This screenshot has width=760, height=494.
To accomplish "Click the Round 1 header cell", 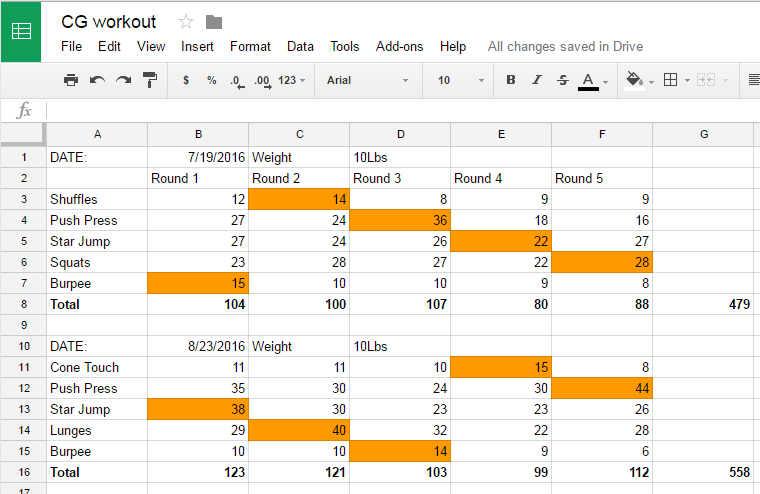I will coord(198,178).
